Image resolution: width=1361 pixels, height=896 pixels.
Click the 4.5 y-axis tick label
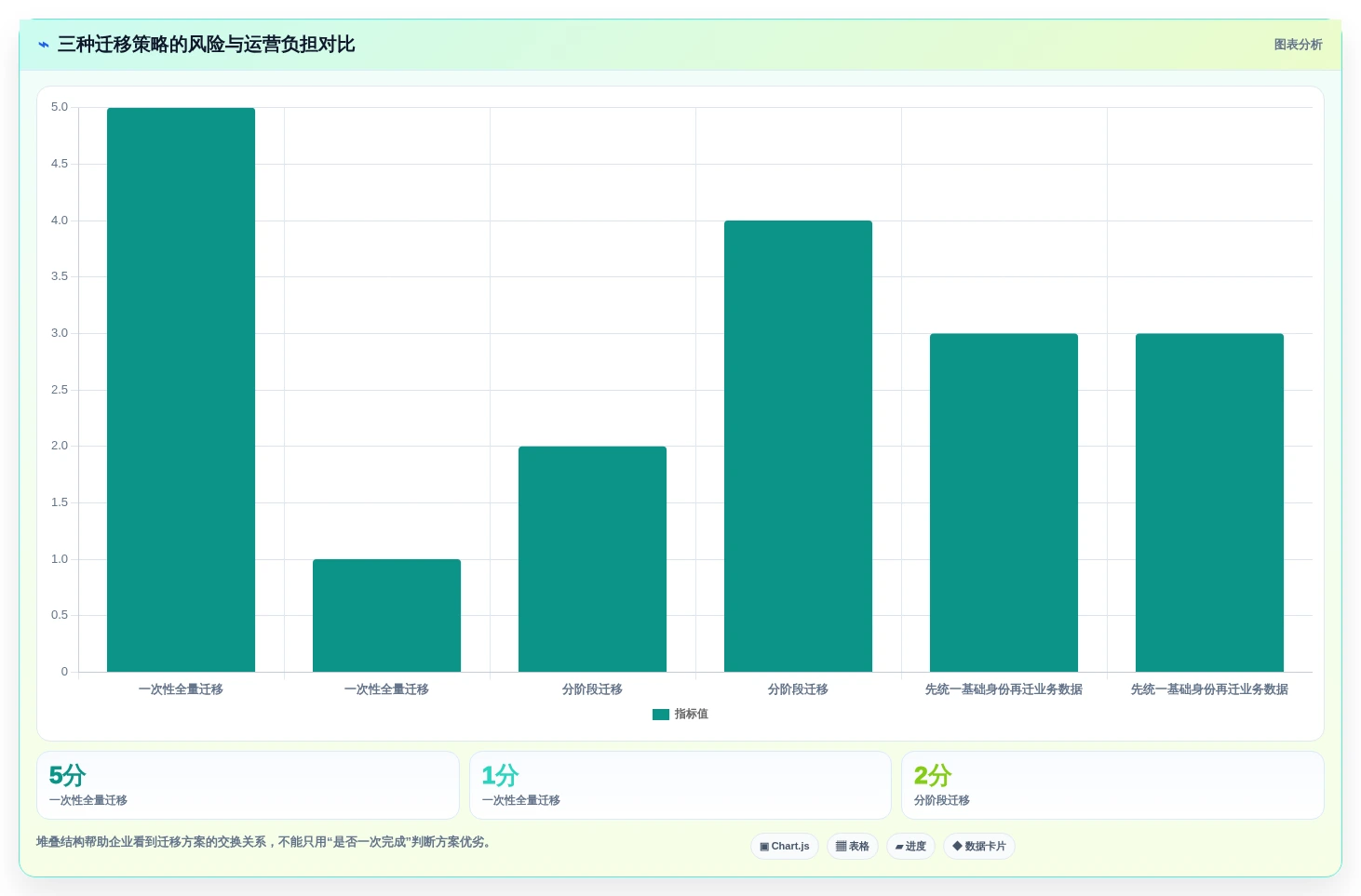click(60, 164)
